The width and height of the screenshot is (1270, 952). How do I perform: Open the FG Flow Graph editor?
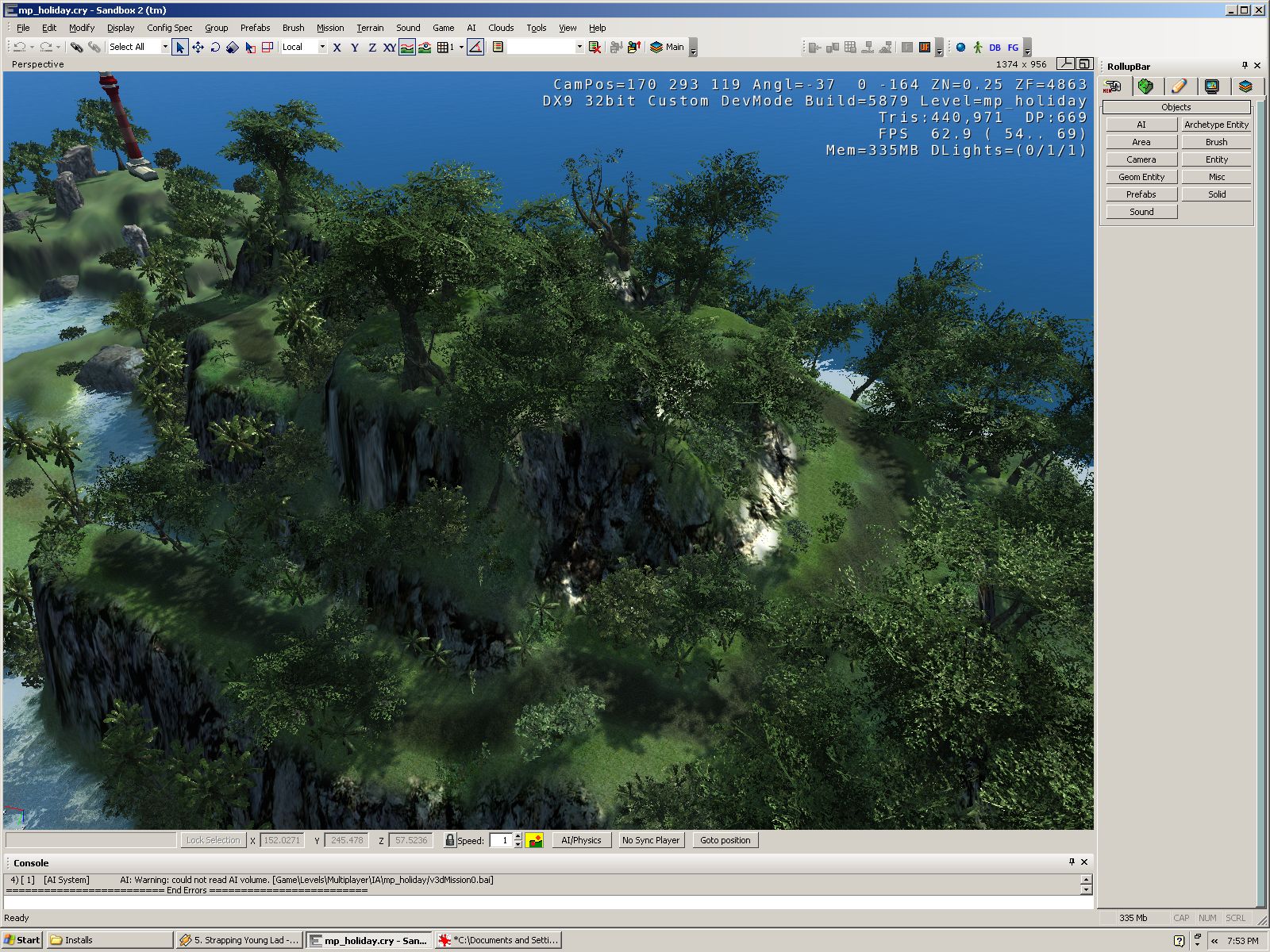(1013, 47)
